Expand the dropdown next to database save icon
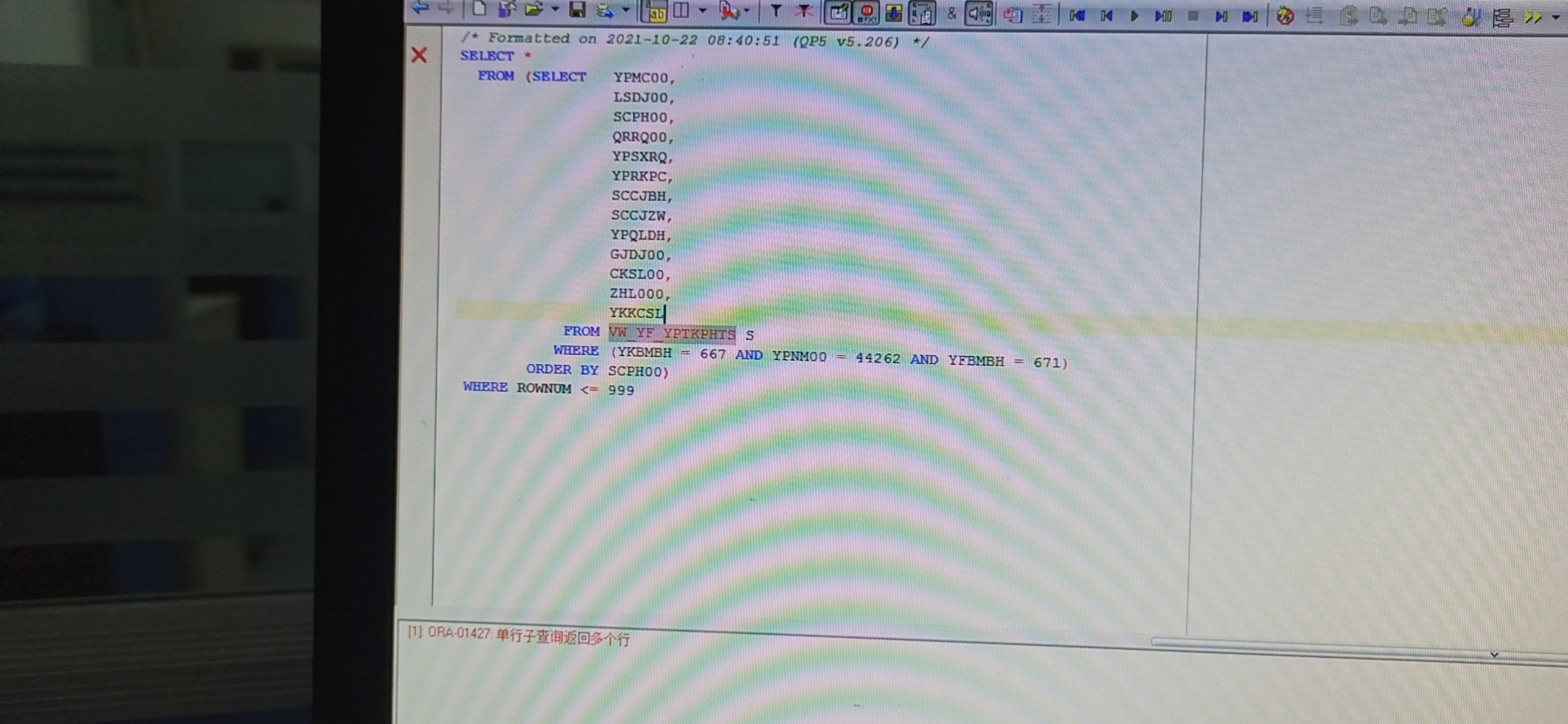 click(x=626, y=11)
